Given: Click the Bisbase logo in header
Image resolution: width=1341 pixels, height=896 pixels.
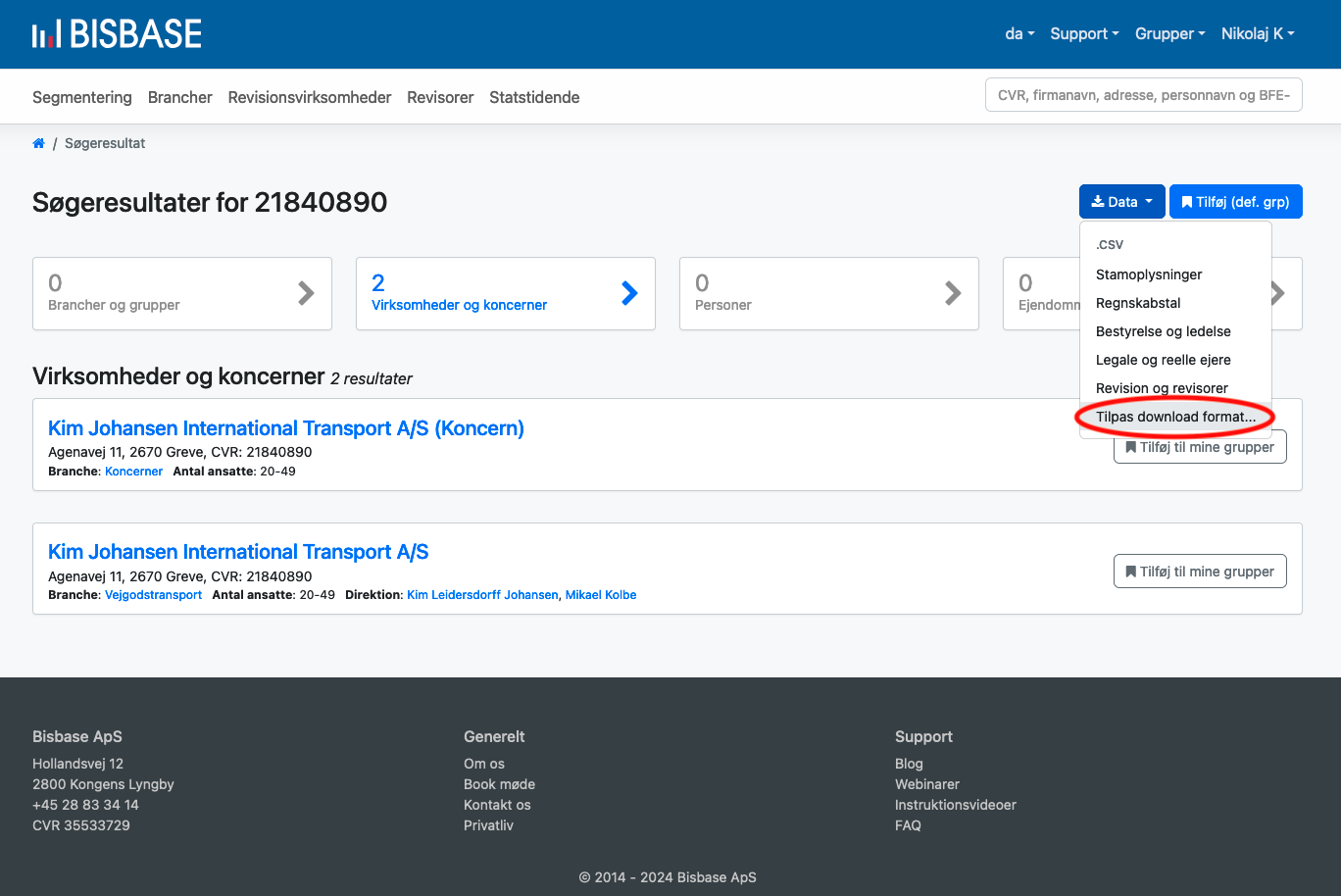Looking at the screenshot, I should coord(117,34).
